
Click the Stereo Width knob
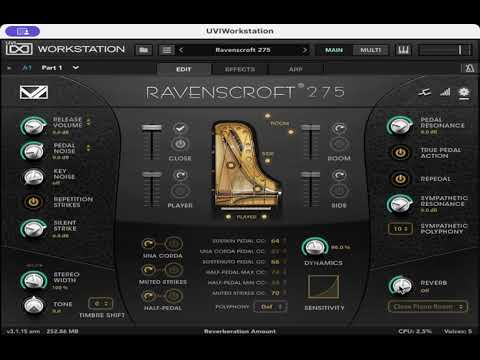[x=33, y=280]
